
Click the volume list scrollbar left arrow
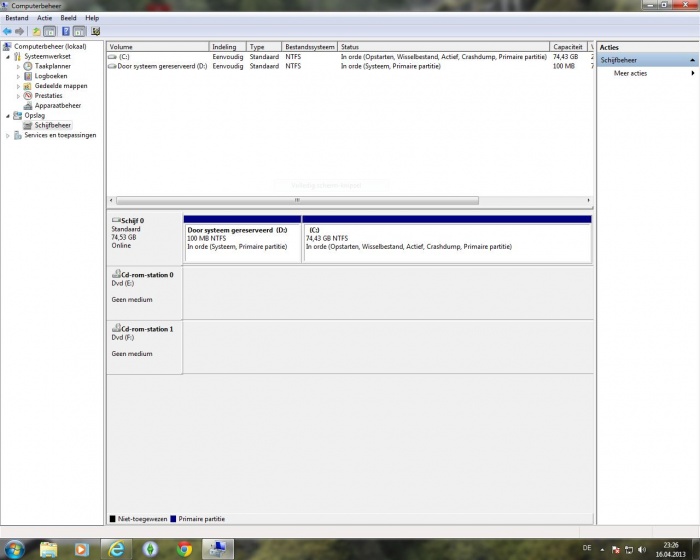pos(111,201)
